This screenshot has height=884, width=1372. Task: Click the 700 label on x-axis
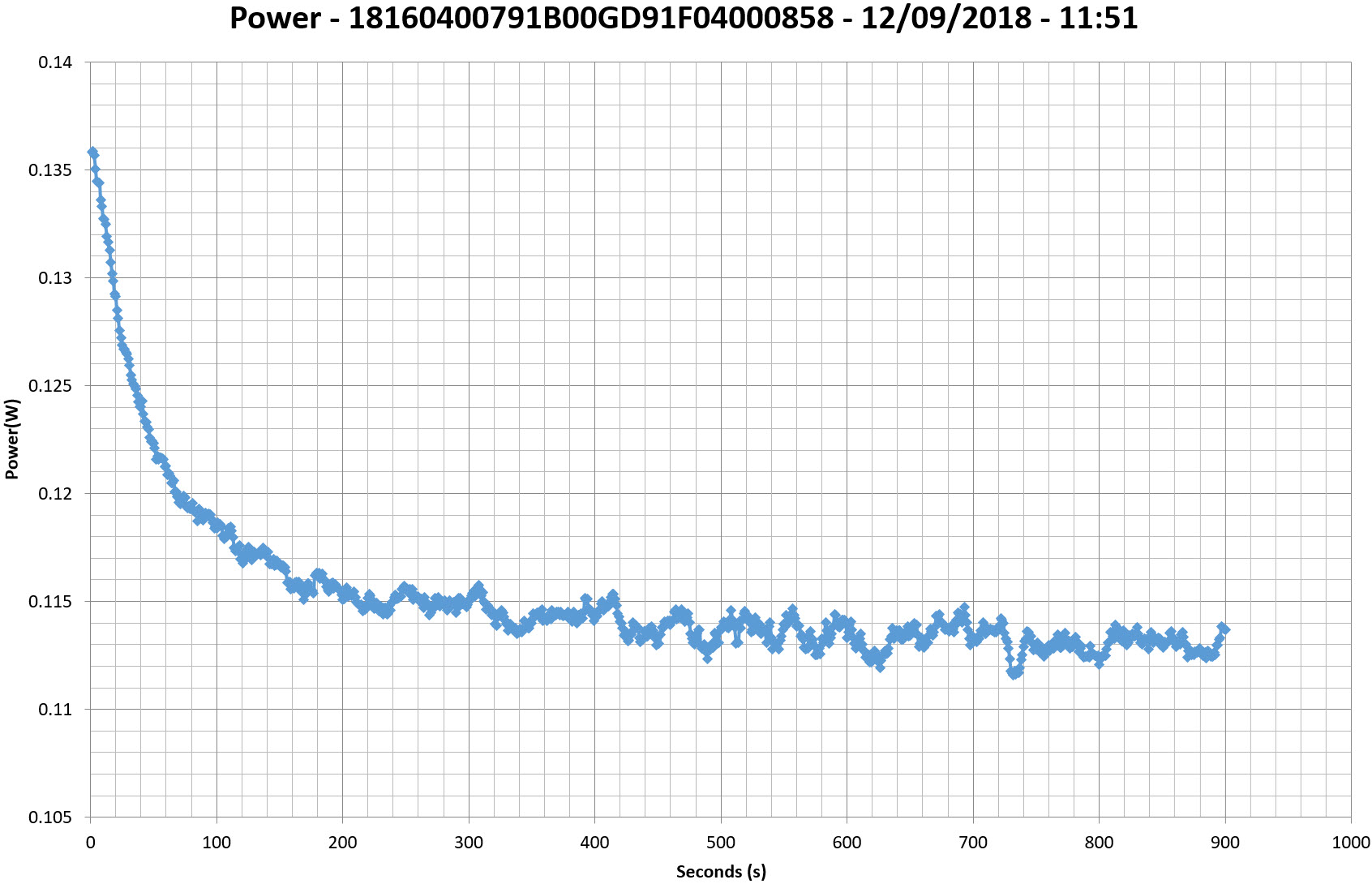[x=973, y=843]
